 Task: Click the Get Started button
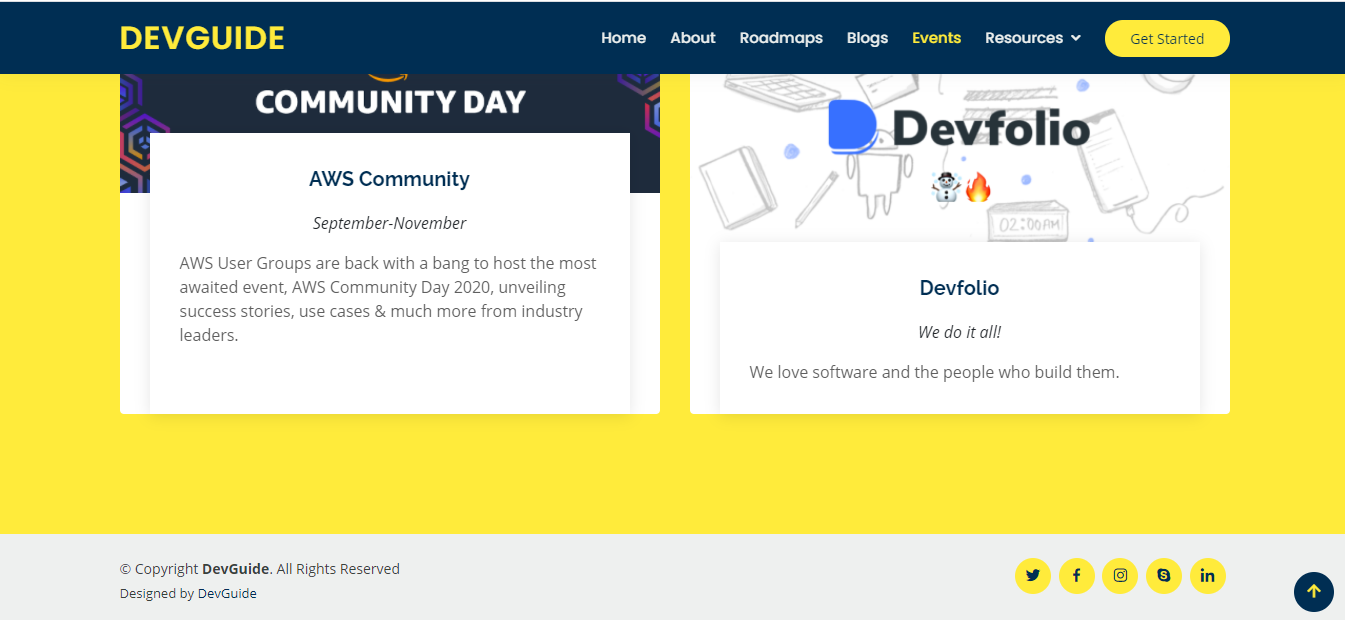point(1167,39)
